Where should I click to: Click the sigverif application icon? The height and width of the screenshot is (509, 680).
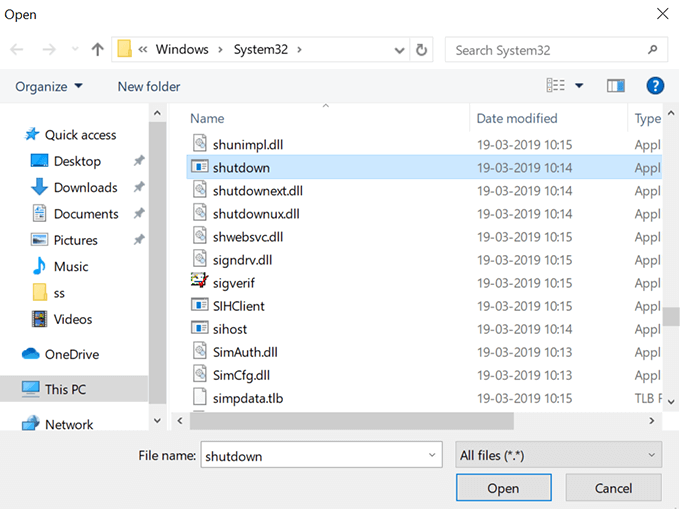click(x=199, y=281)
